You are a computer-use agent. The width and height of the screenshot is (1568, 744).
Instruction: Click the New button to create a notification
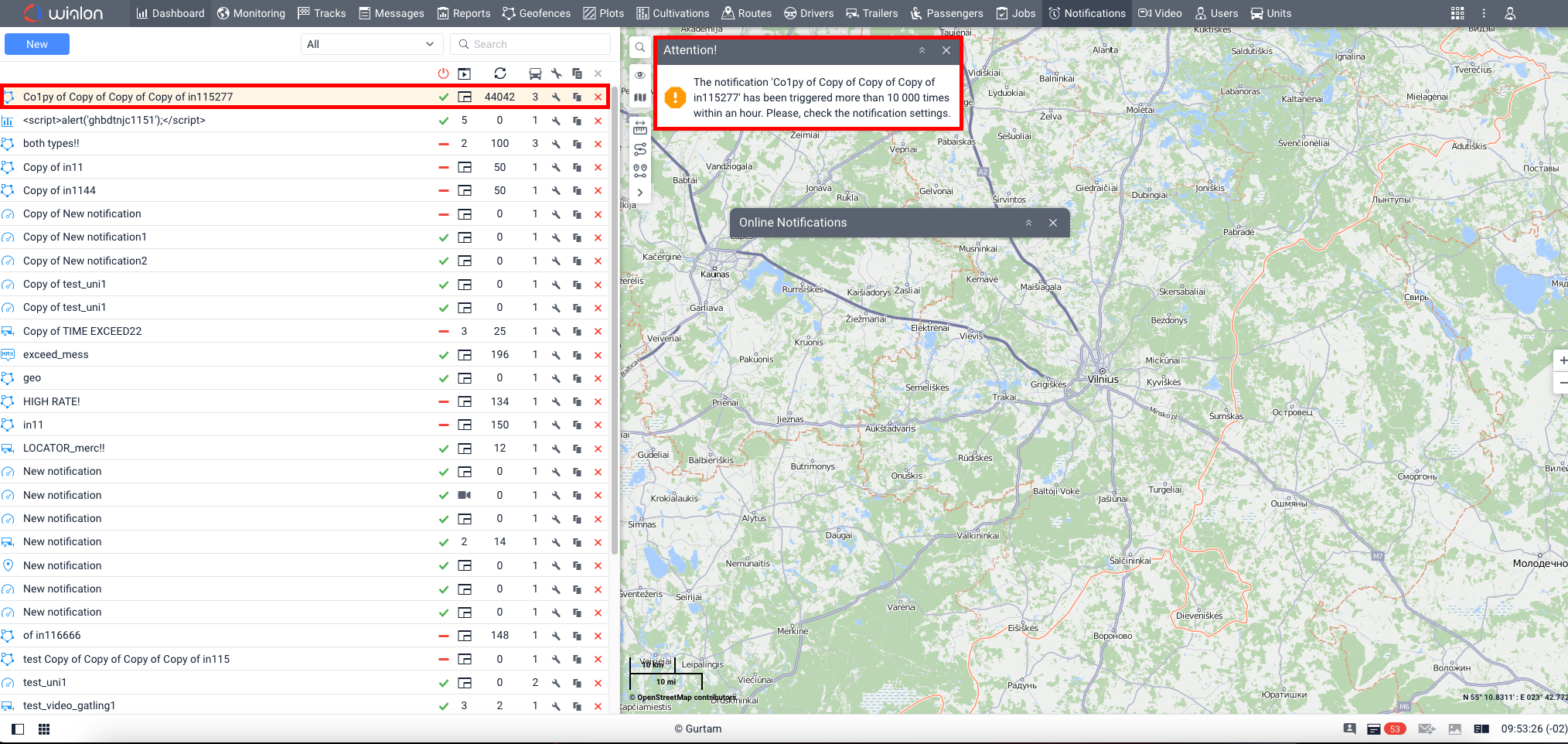click(37, 44)
